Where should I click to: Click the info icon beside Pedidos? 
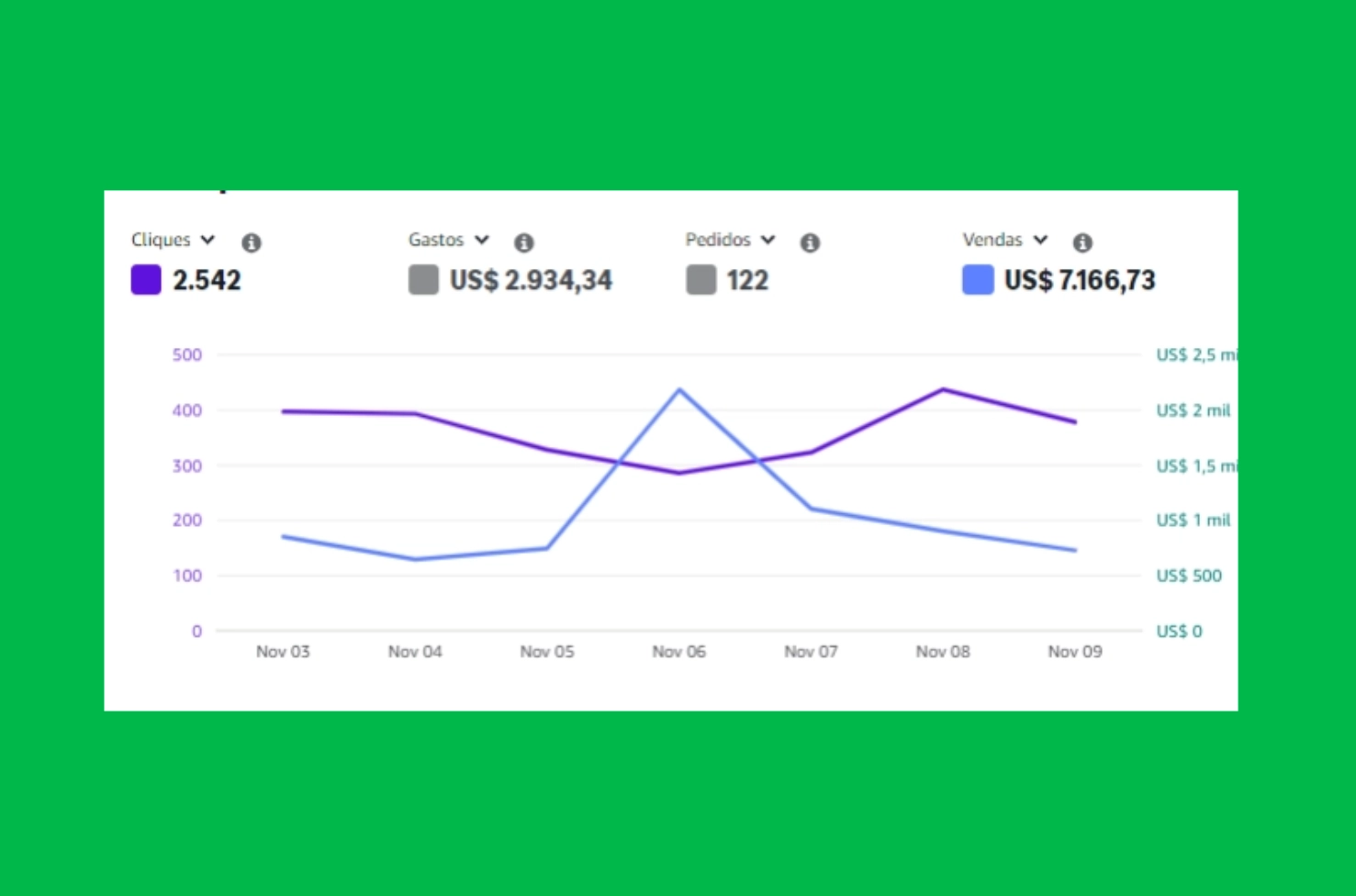click(809, 242)
